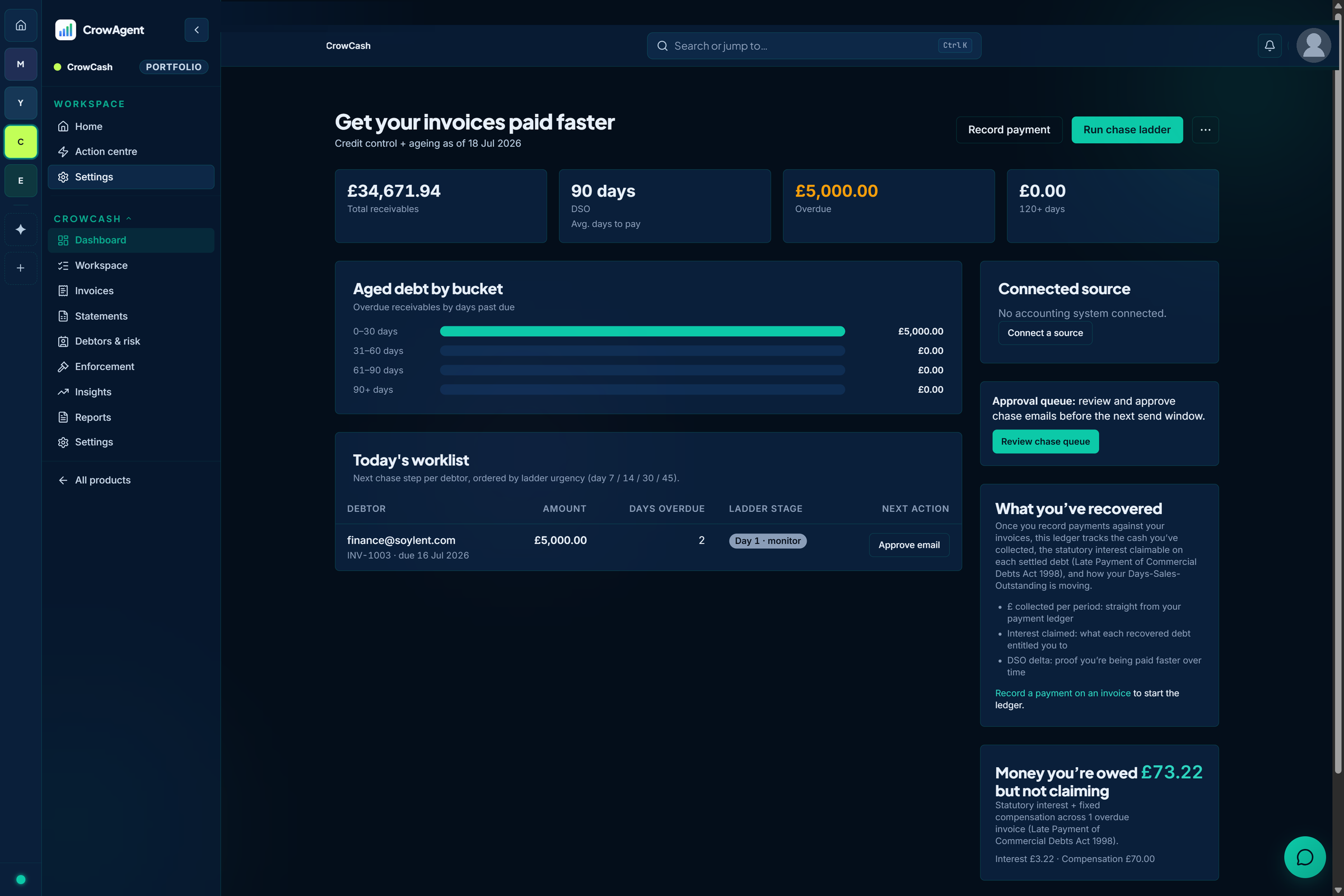Click Run chase ladder
This screenshot has height=896, width=1344.
[x=1127, y=130]
